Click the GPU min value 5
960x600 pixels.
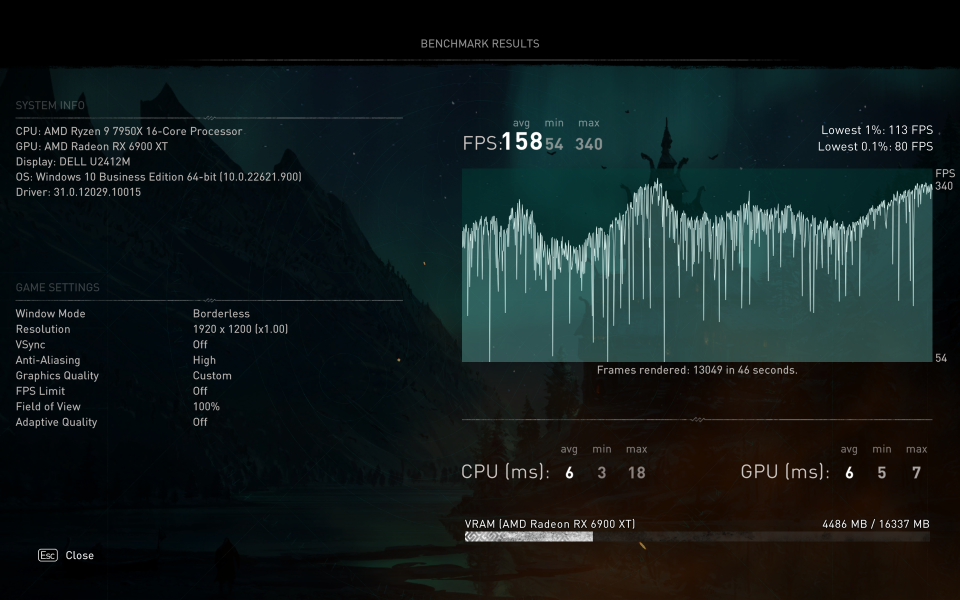point(882,473)
